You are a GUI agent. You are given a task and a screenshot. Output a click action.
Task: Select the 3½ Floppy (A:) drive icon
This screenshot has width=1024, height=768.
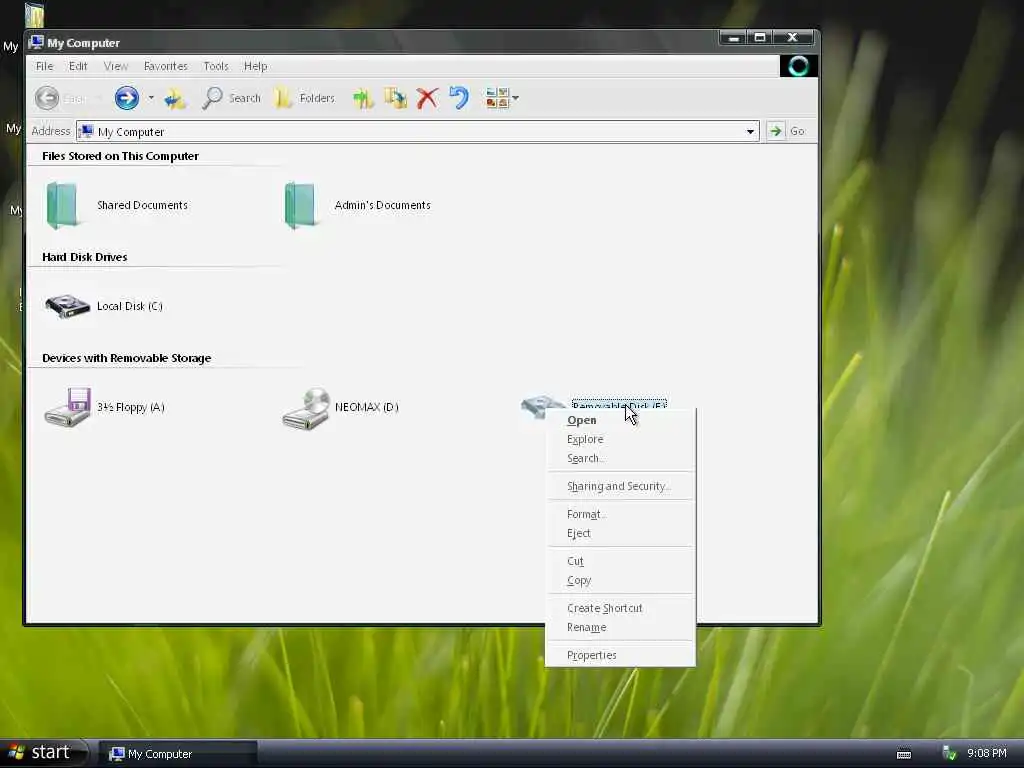(67, 407)
